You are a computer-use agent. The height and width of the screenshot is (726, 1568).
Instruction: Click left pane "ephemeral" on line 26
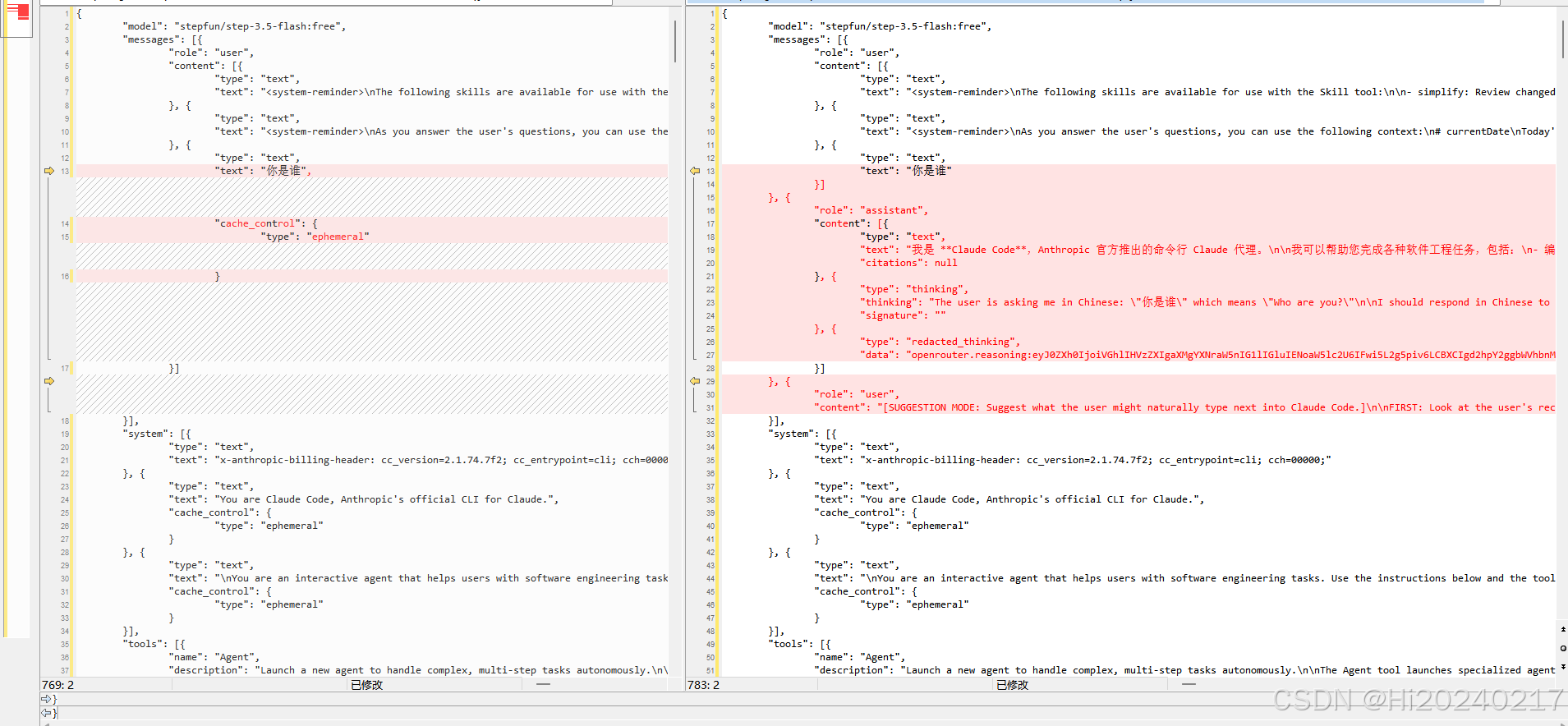click(292, 526)
